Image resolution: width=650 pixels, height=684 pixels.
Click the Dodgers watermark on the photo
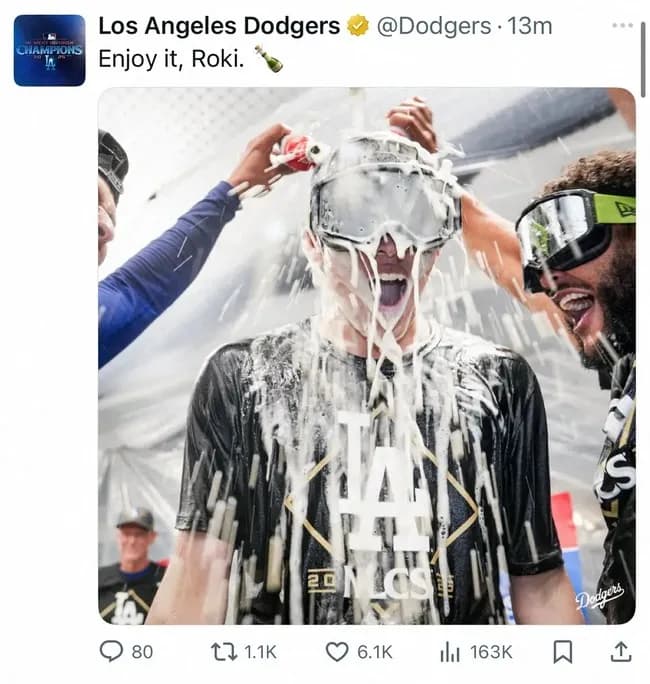(600, 596)
